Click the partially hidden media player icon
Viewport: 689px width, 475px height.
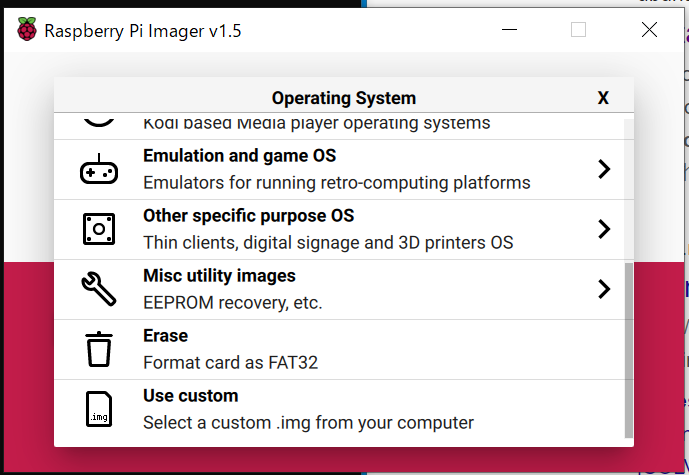99,122
